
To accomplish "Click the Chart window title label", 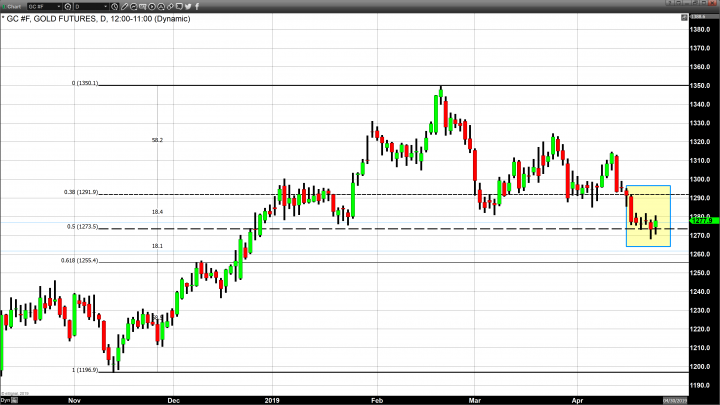I will (14, 6).
